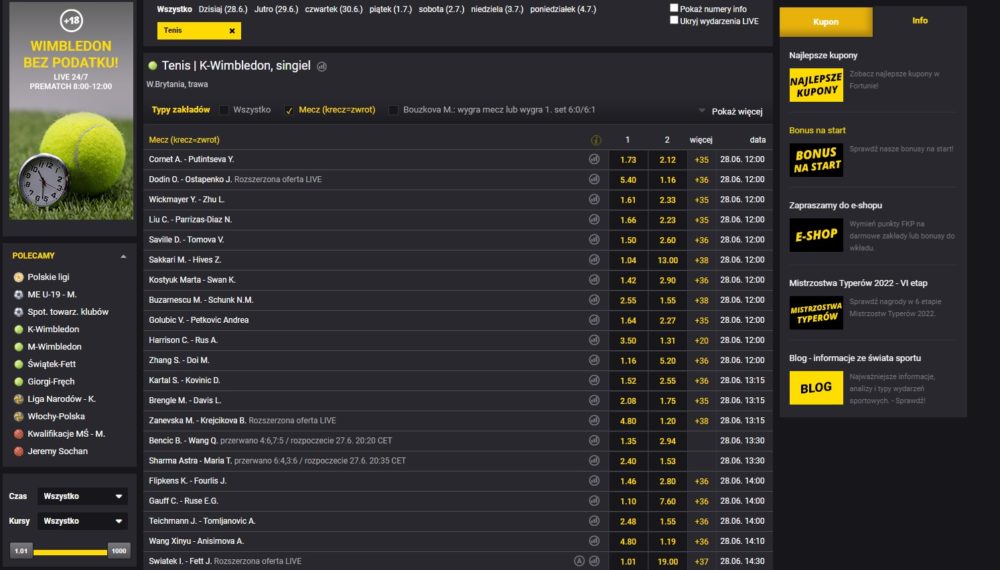Viewport: 1000px width, 570px height.
Task: Select Wszystko date filter
Action: coord(174,10)
